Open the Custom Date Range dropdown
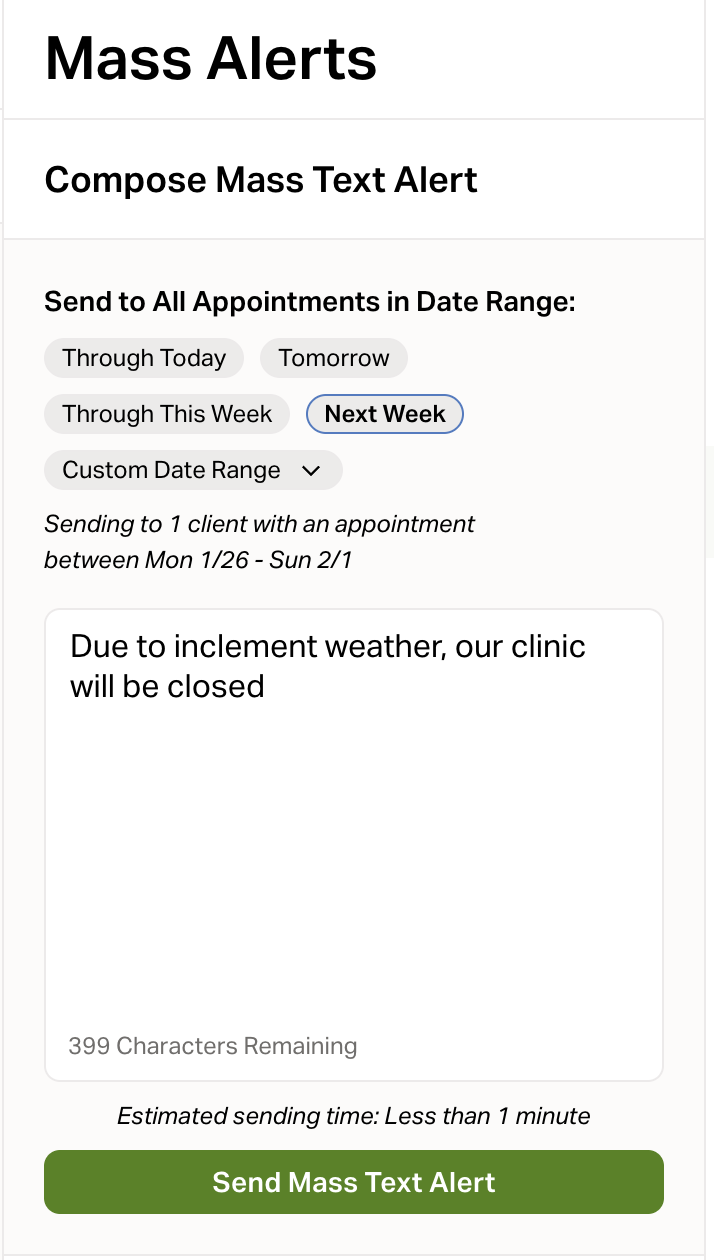 172,470
